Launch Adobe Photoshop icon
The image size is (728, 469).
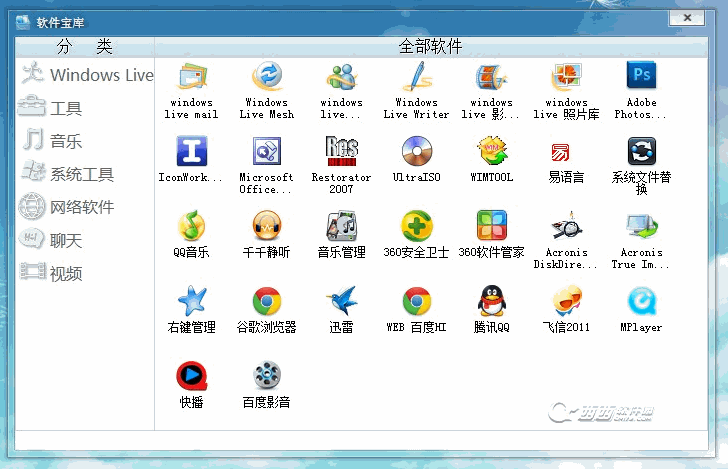click(x=641, y=75)
